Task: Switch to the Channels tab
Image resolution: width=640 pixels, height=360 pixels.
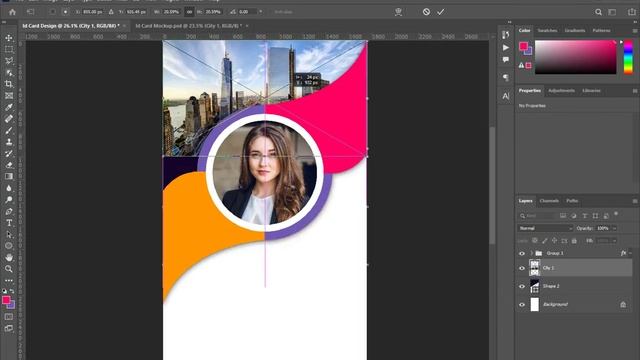Action: click(549, 201)
